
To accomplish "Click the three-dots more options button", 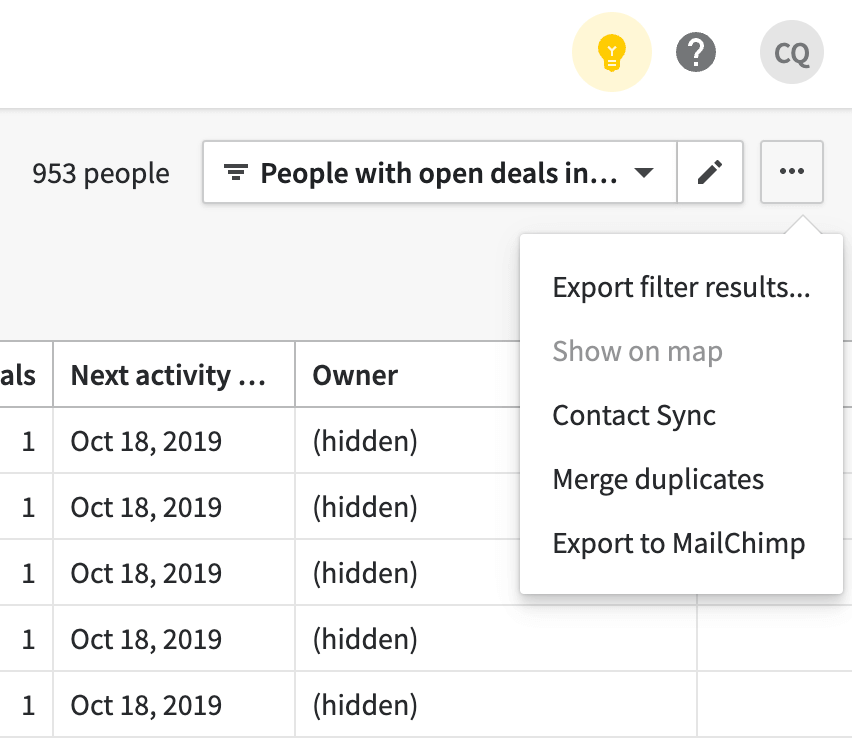I will (792, 173).
